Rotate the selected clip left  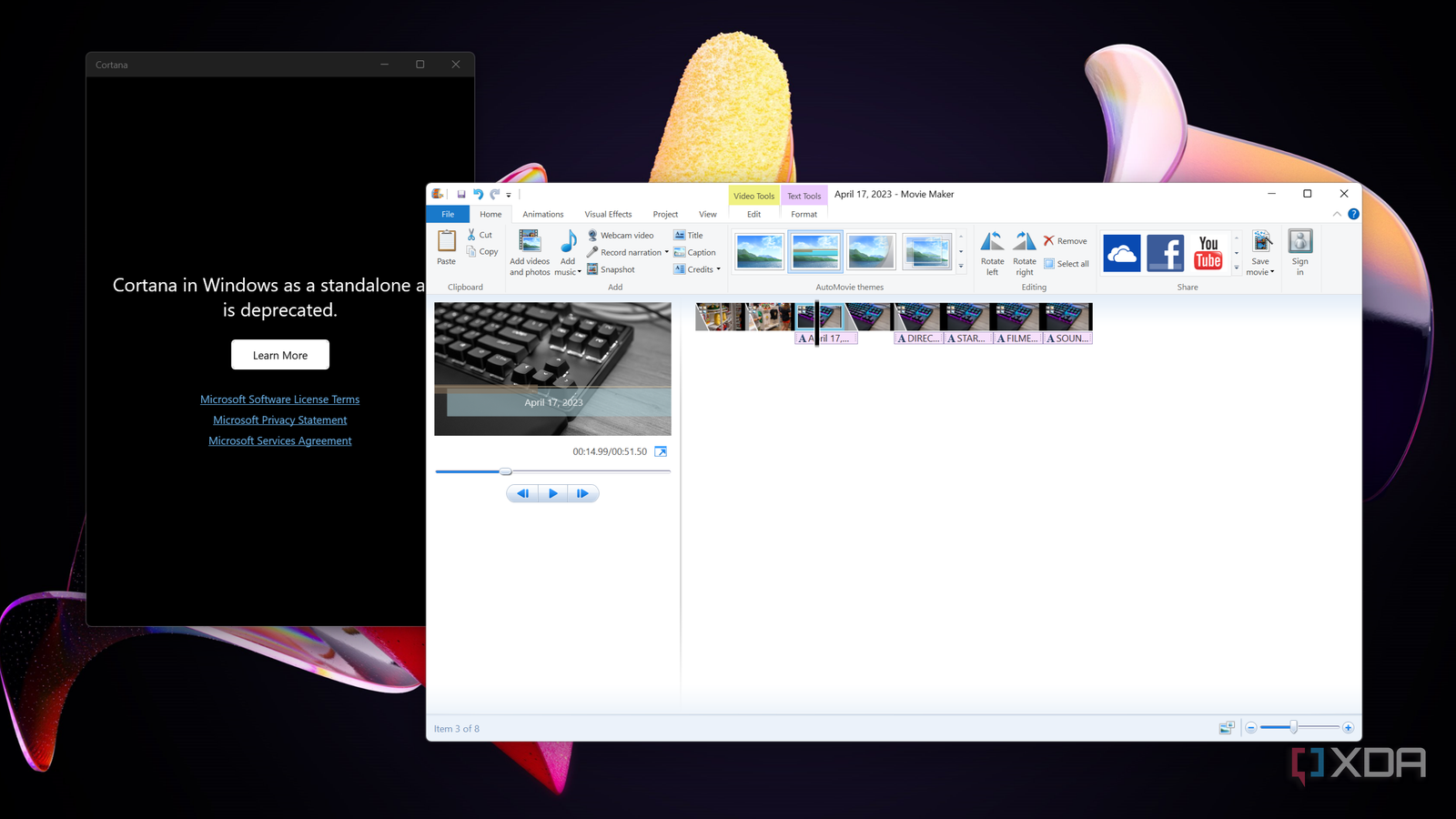point(992,252)
